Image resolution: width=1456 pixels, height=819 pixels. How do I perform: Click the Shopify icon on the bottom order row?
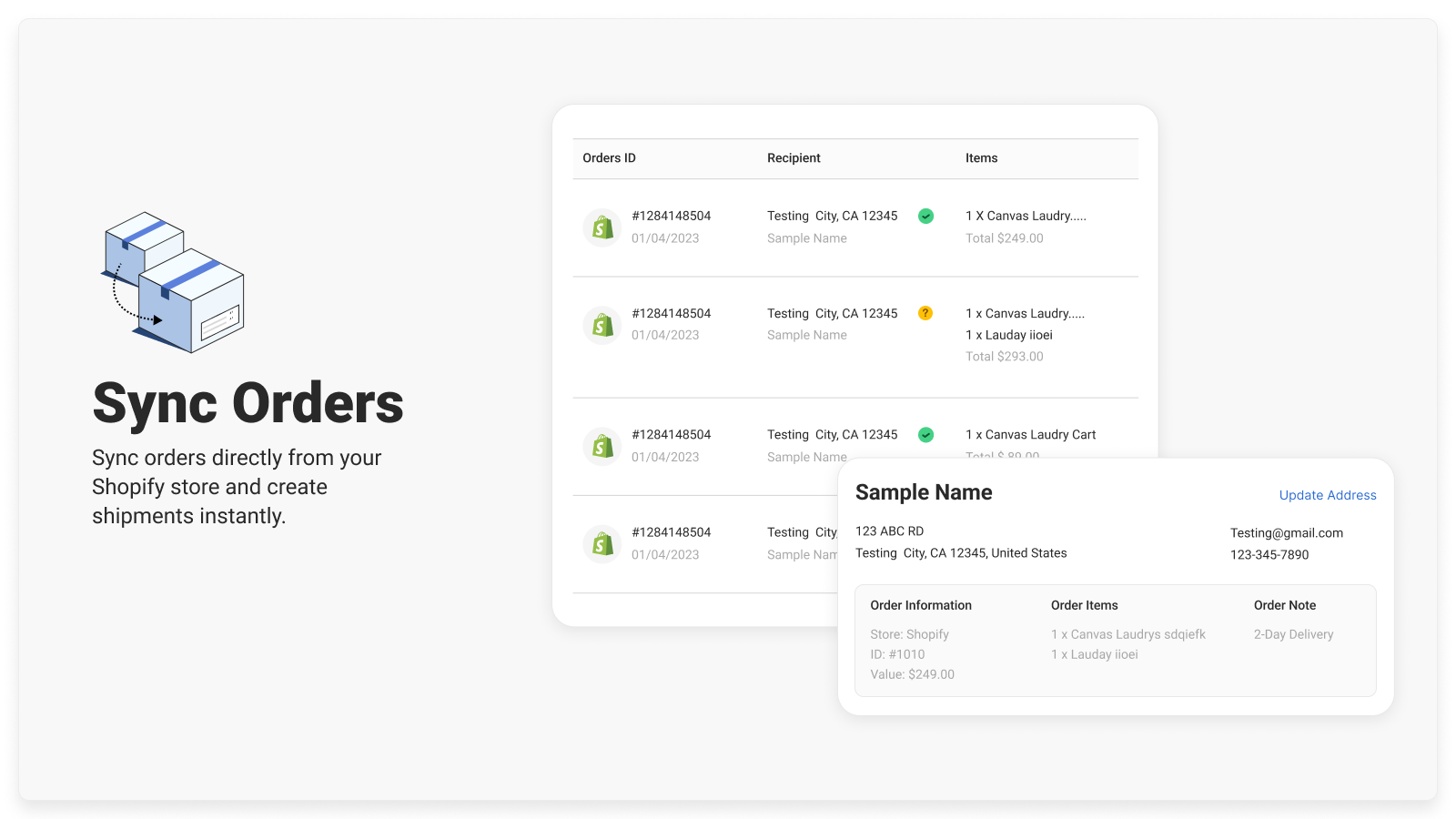[x=602, y=543]
